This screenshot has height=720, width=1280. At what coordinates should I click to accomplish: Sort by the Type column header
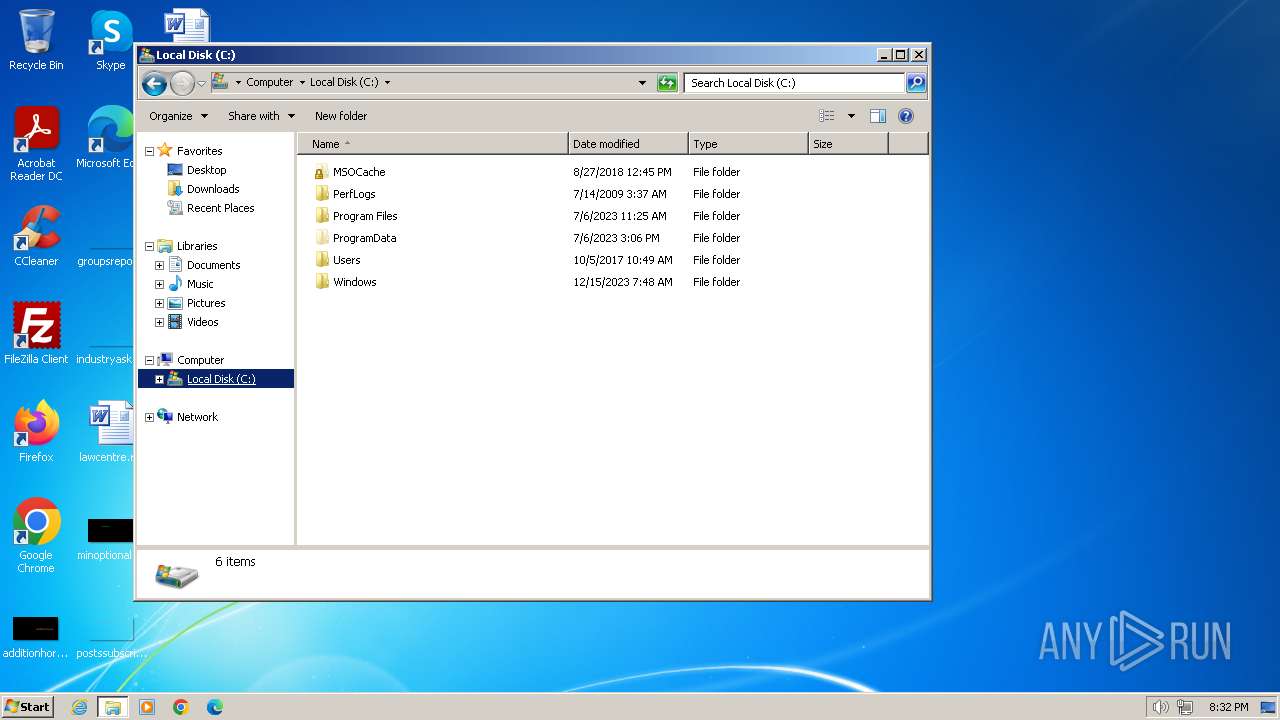click(748, 144)
